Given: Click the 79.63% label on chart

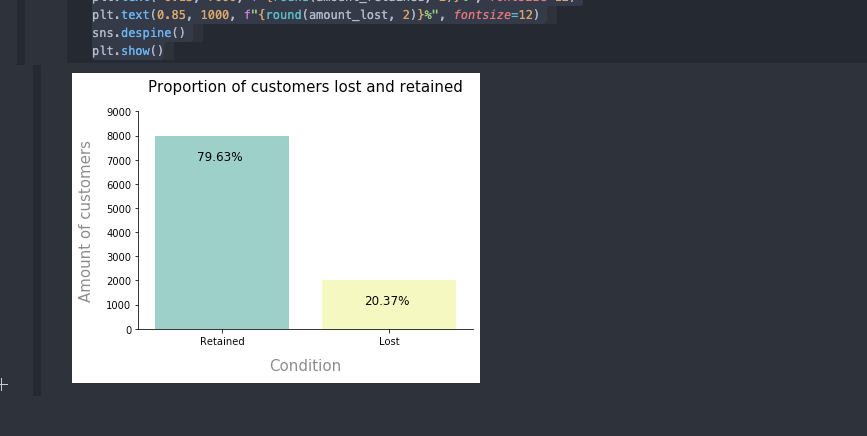Looking at the screenshot, I should (x=220, y=157).
